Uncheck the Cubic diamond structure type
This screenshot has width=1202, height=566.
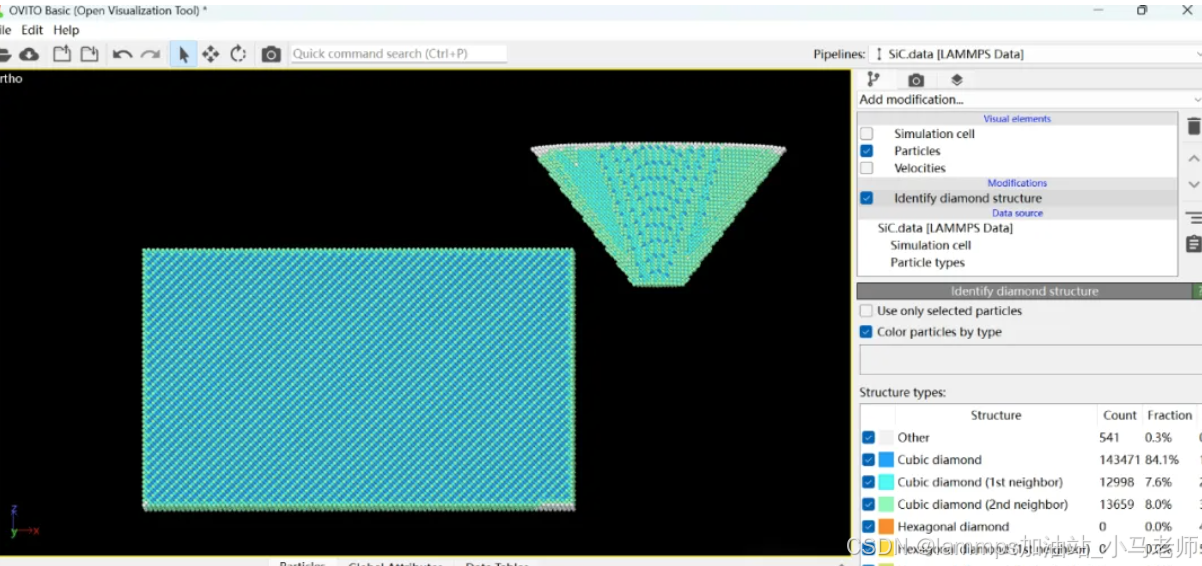coord(868,460)
